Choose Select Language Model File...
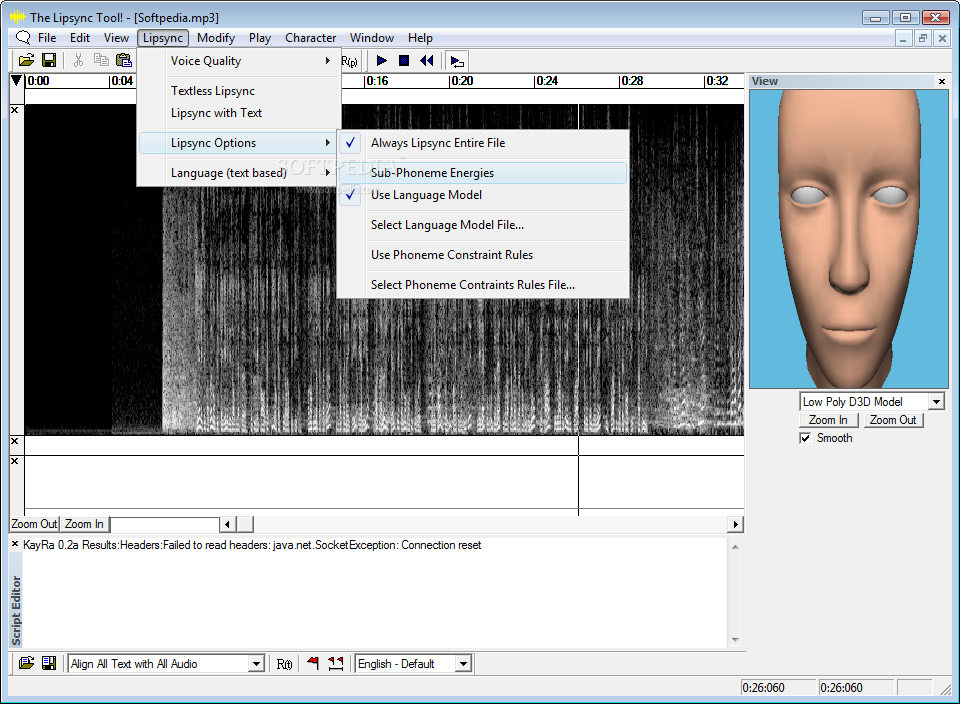960x704 pixels. pyautogui.click(x=483, y=225)
